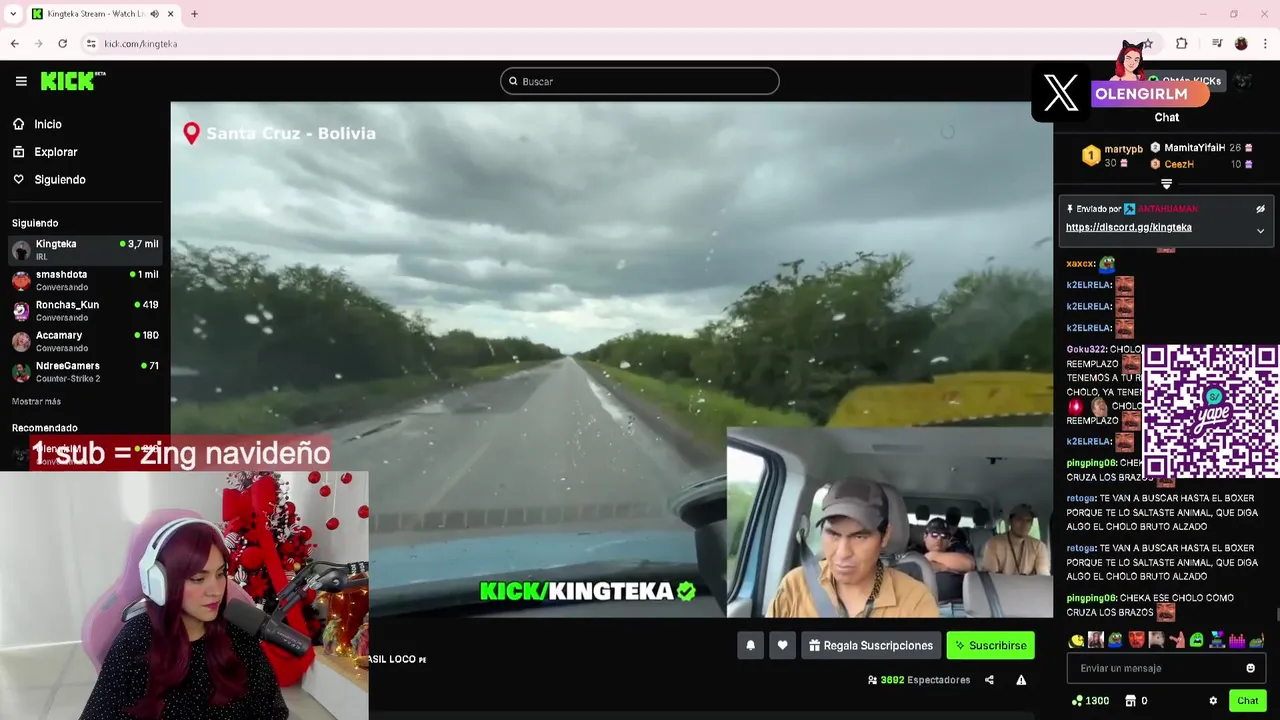Click the green Chat send button
This screenshot has height=720, width=1280.
[x=1247, y=701]
